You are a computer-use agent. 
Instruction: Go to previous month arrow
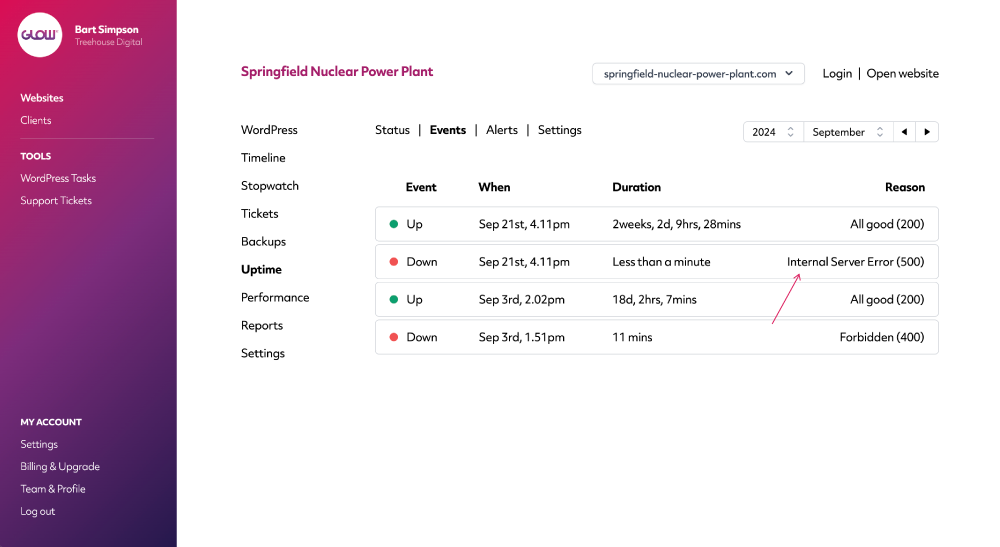click(x=904, y=132)
